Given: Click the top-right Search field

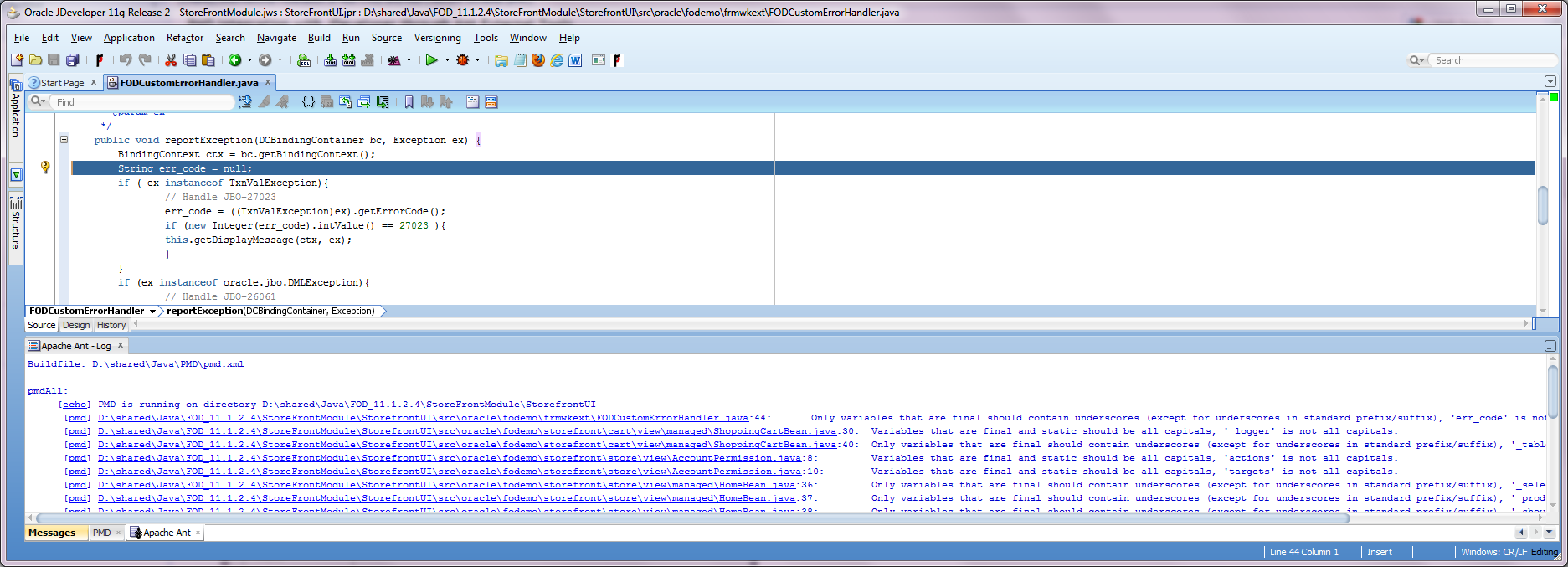Looking at the screenshot, I should point(1494,60).
